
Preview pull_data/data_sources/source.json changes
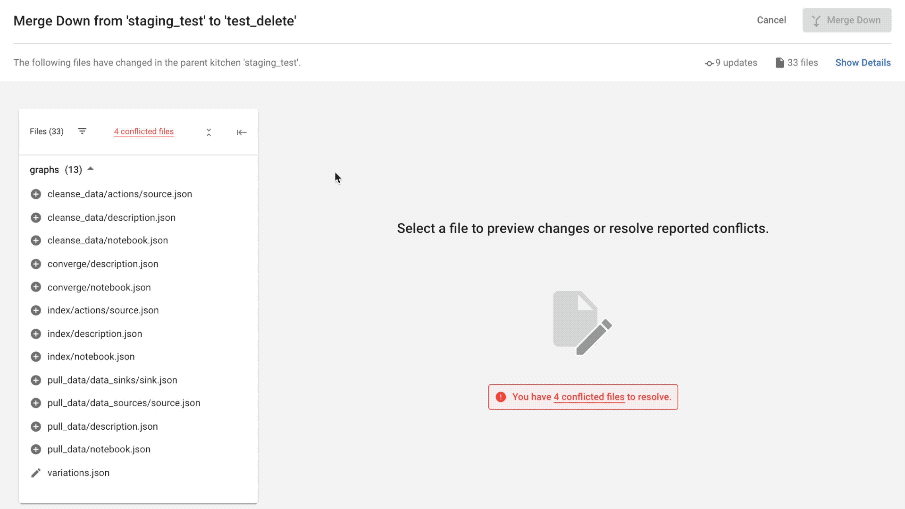point(124,403)
